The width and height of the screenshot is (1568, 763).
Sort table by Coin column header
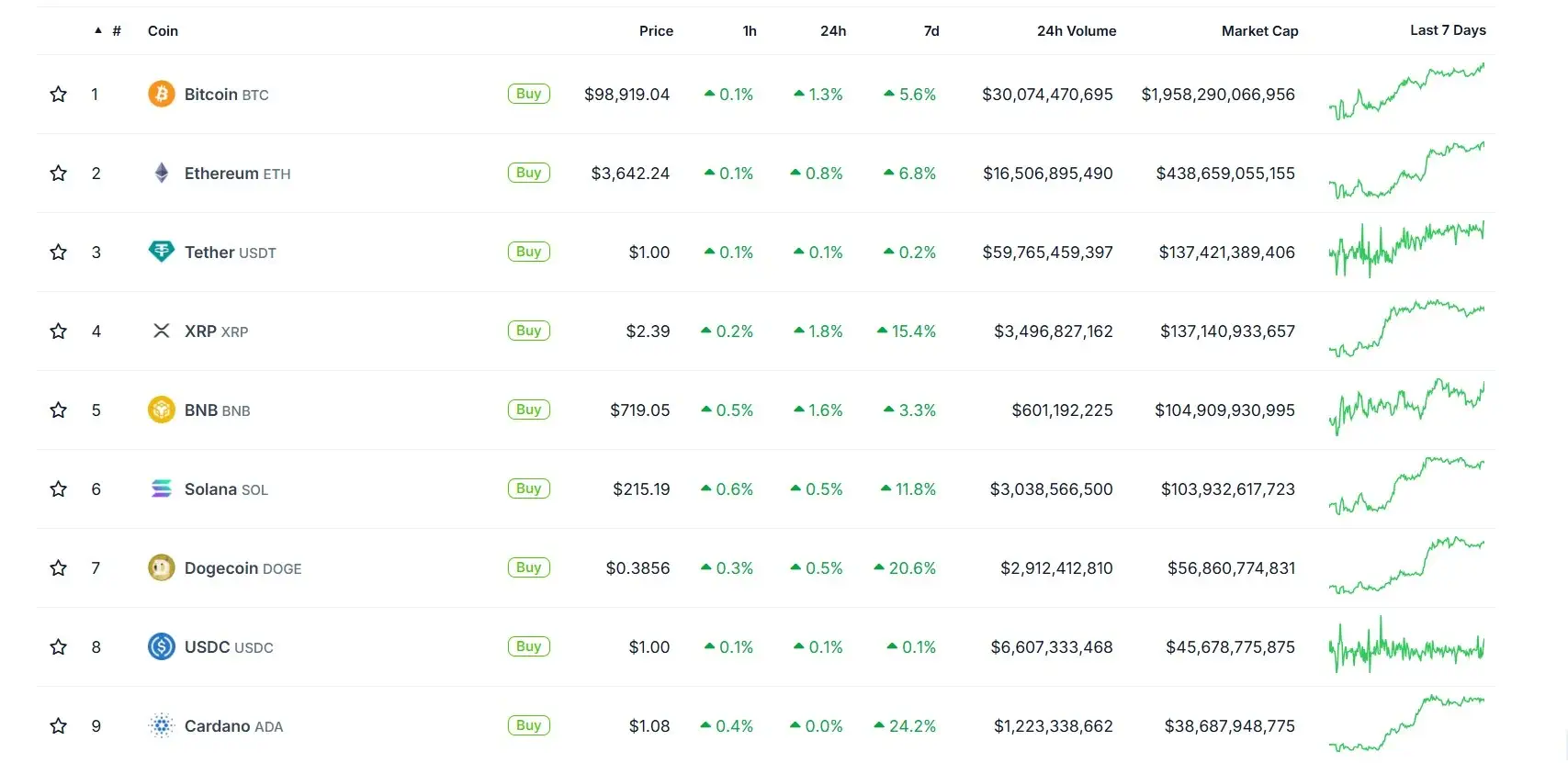(163, 30)
